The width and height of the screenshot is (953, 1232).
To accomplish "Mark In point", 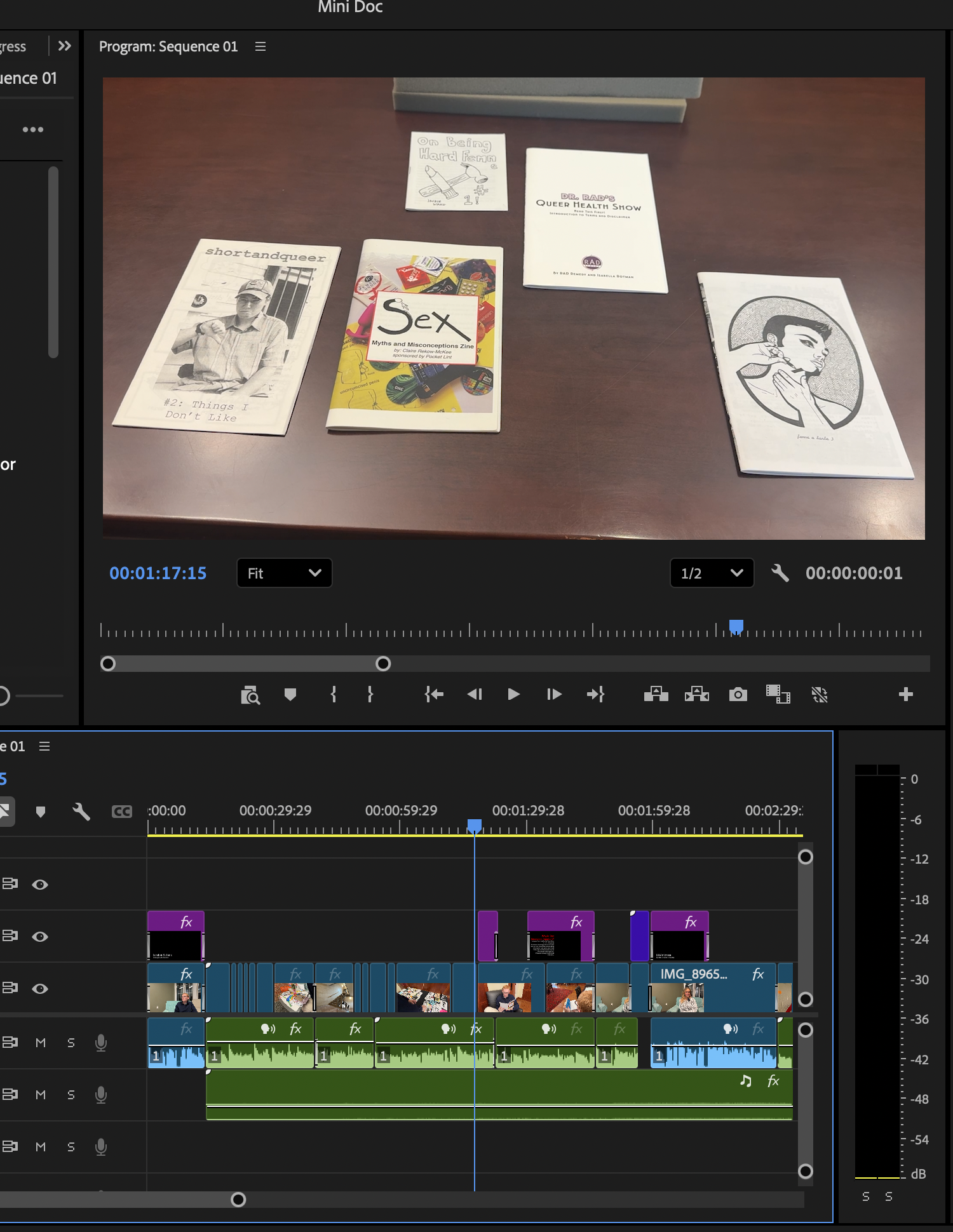I will [334, 695].
